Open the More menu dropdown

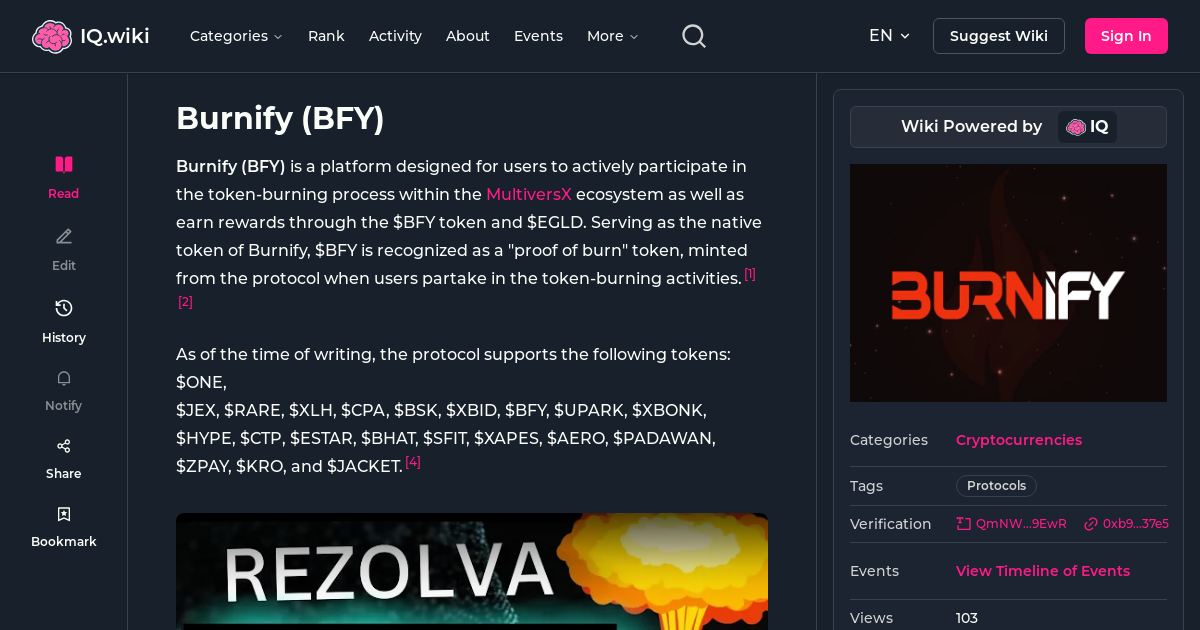click(611, 35)
